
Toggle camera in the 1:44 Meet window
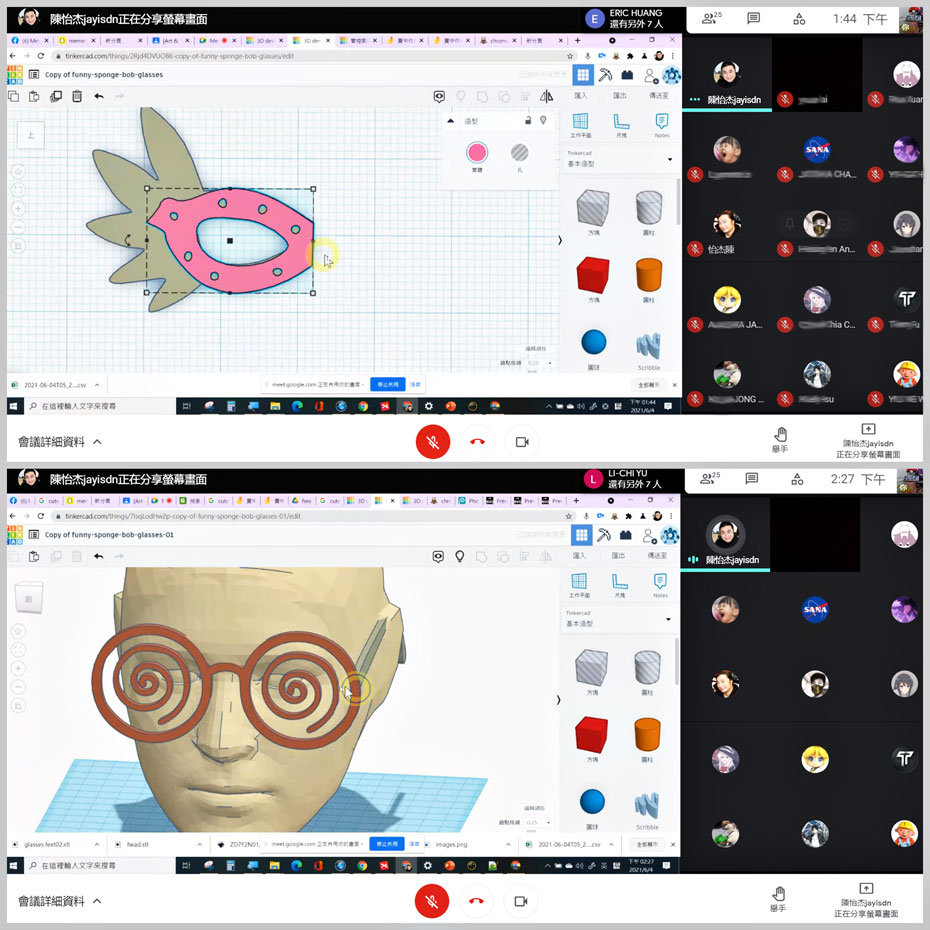522,442
